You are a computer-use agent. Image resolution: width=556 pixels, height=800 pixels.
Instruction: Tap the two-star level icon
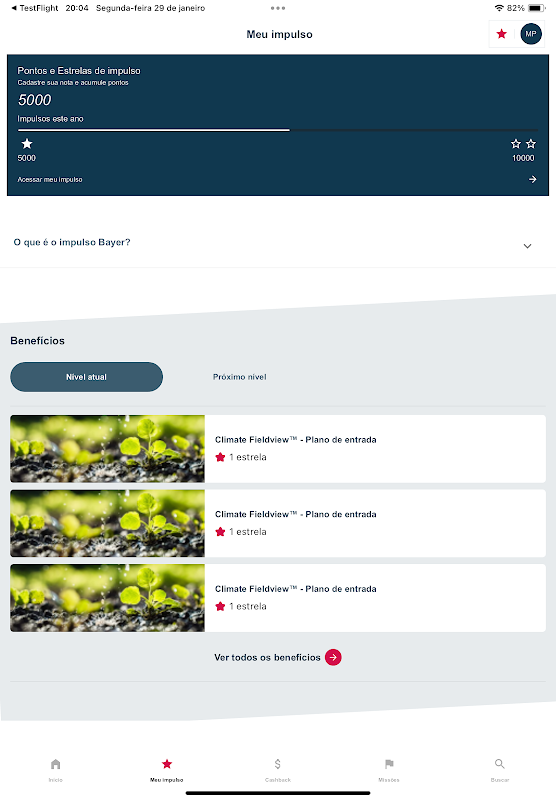pos(523,143)
